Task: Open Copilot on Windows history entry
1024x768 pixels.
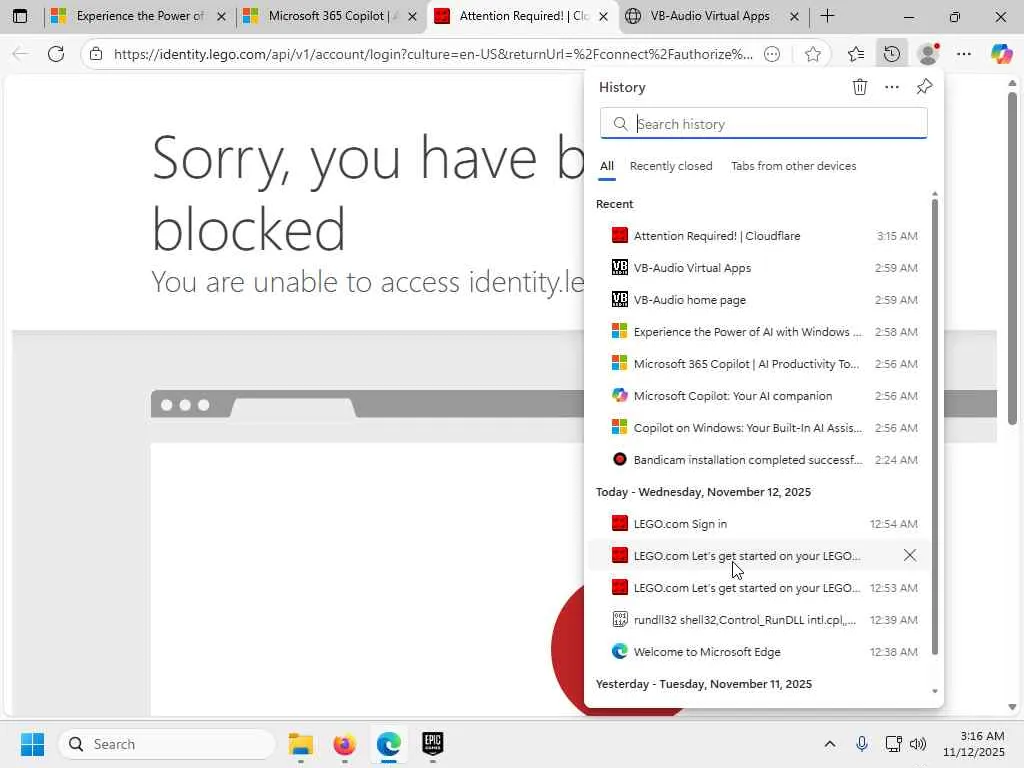Action: [x=758, y=428]
